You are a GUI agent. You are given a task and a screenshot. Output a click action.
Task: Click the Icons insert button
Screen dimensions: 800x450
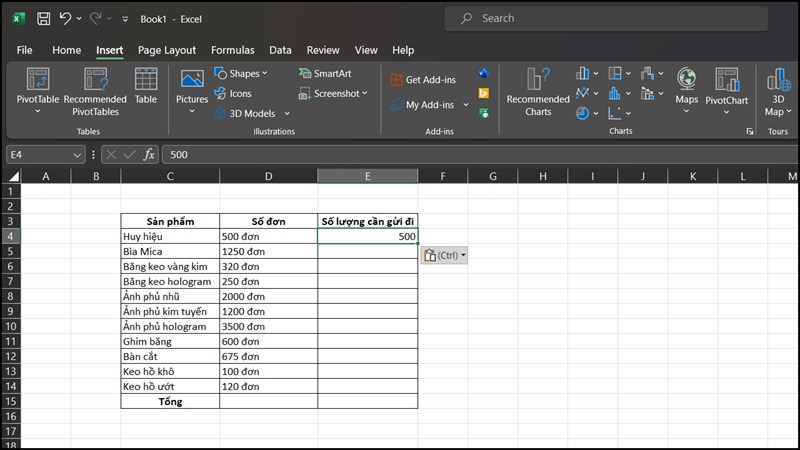[233, 93]
